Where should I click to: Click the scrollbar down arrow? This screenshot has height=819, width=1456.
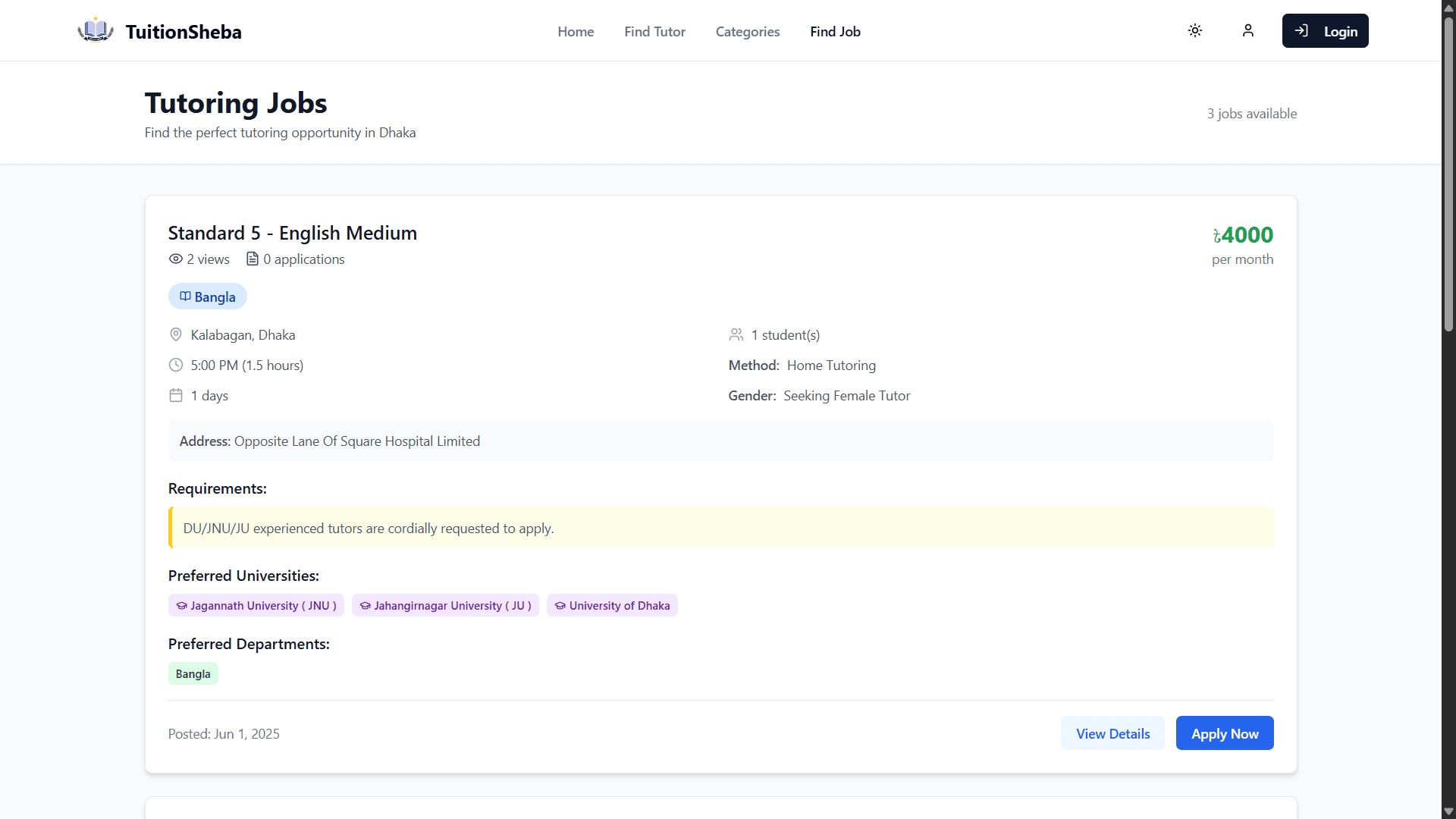tap(1448, 811)
